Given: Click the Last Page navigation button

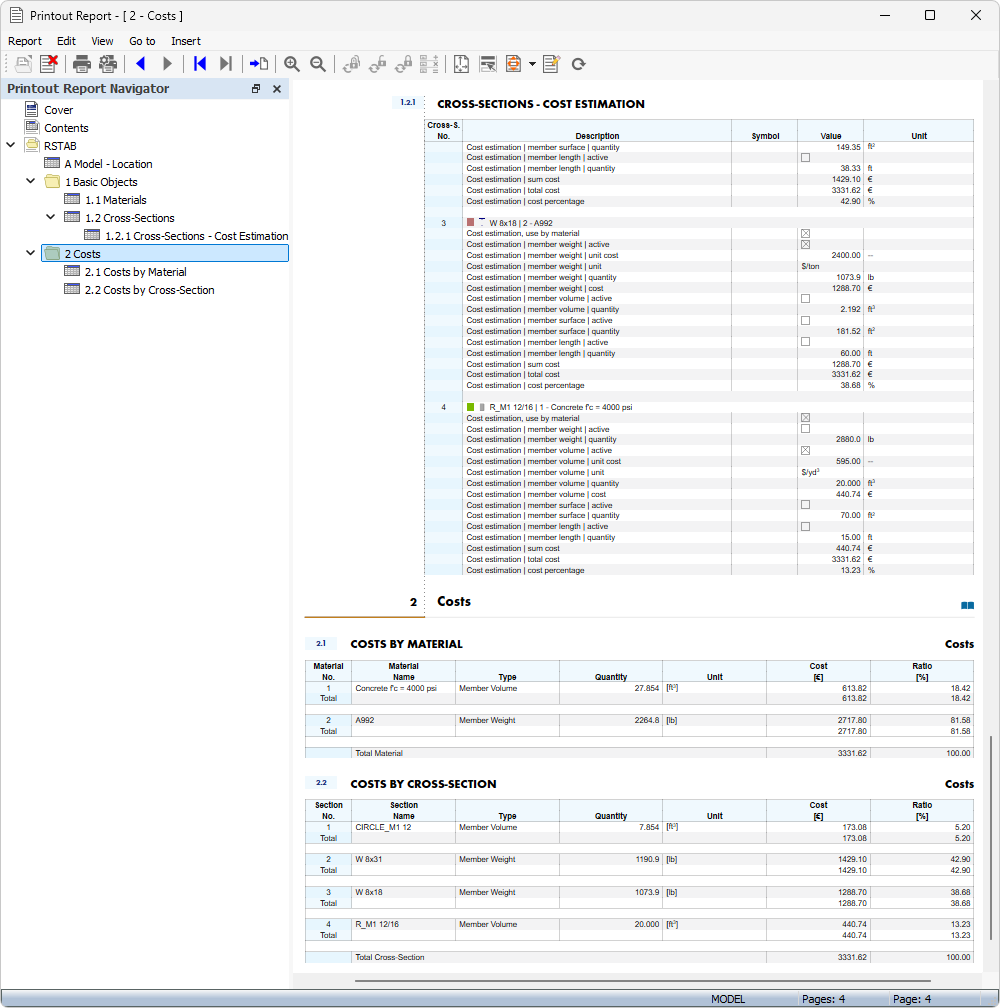Looking at the screenshot, I should (x=225, y=63).
